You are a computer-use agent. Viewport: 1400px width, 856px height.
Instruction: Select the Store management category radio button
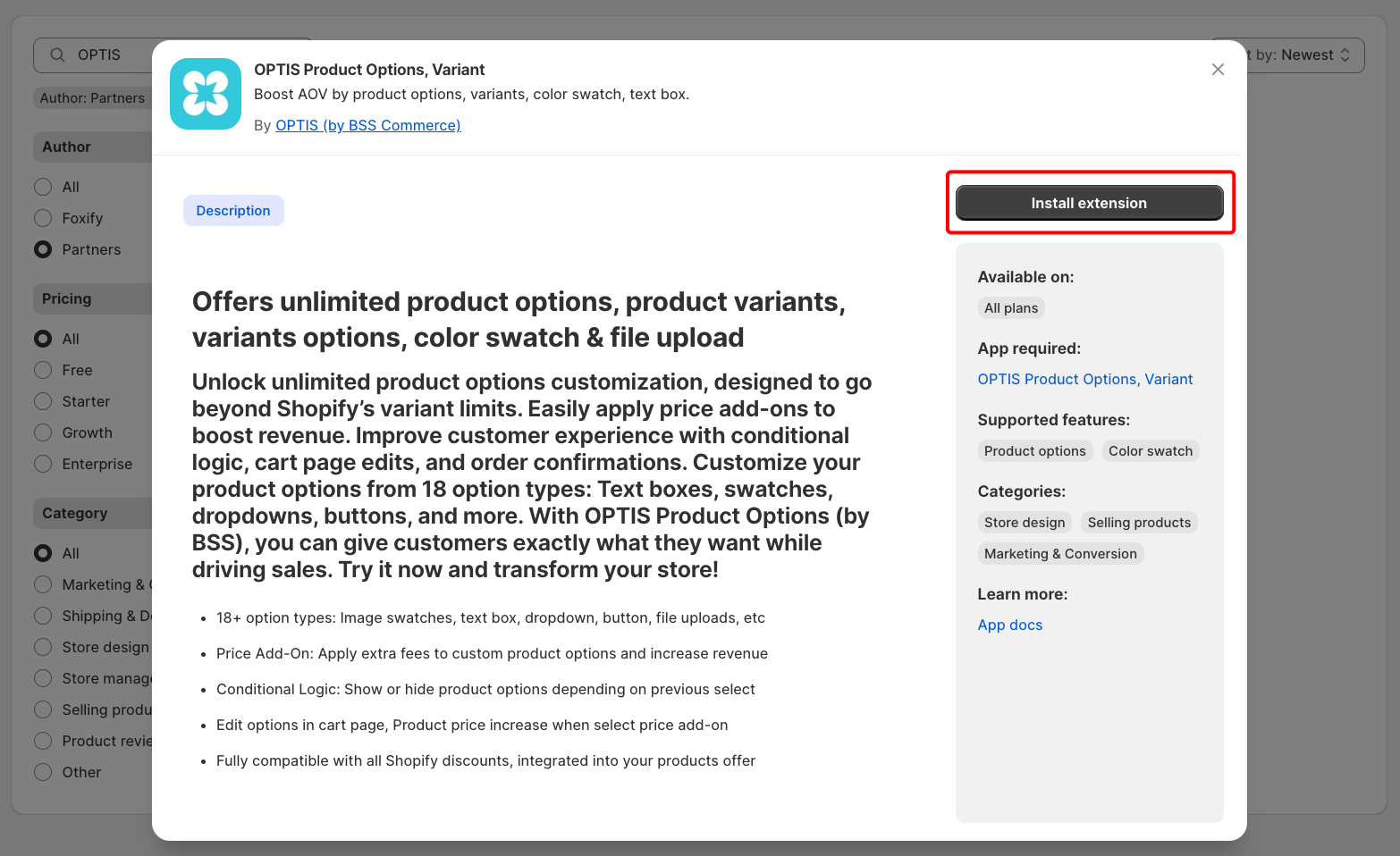pyautogui.click(x=43, y=678)
